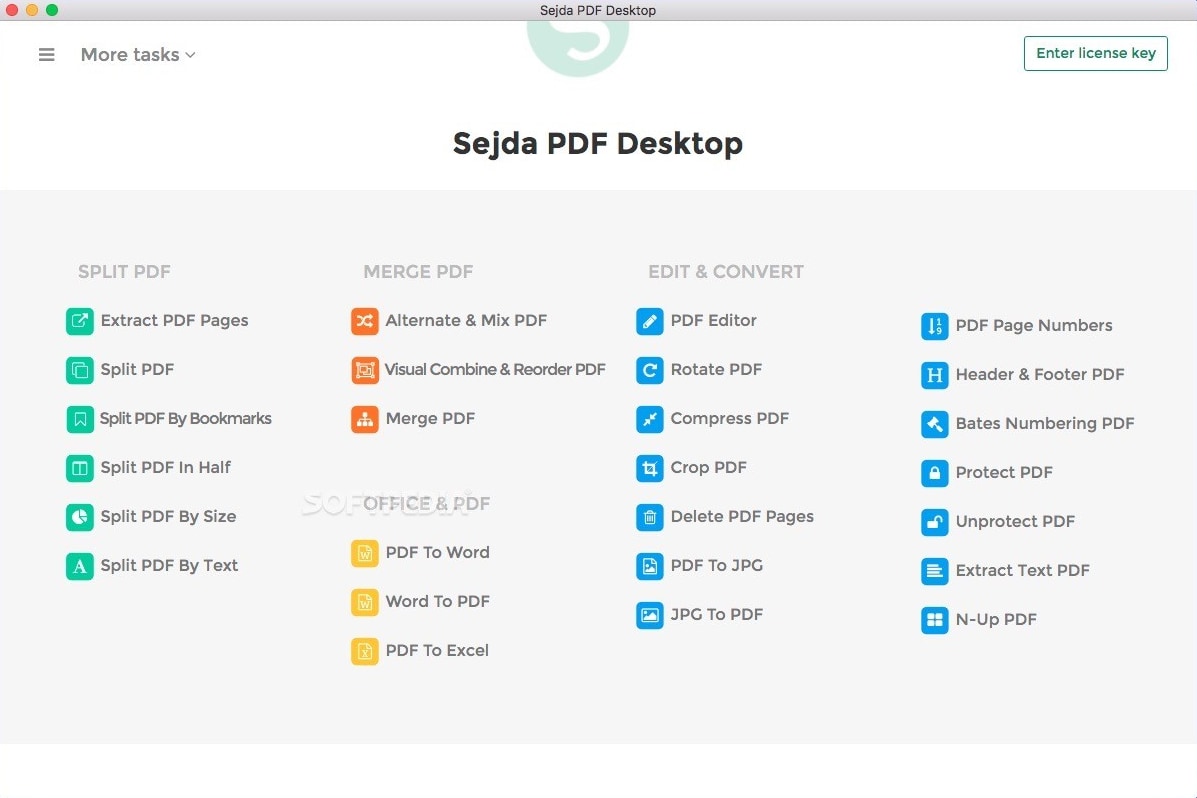Click the Extract Text PDF icon
Image resolution: width=1197 pixels, height=798 pixels.
pyautogui.click(x=934, y=571)
